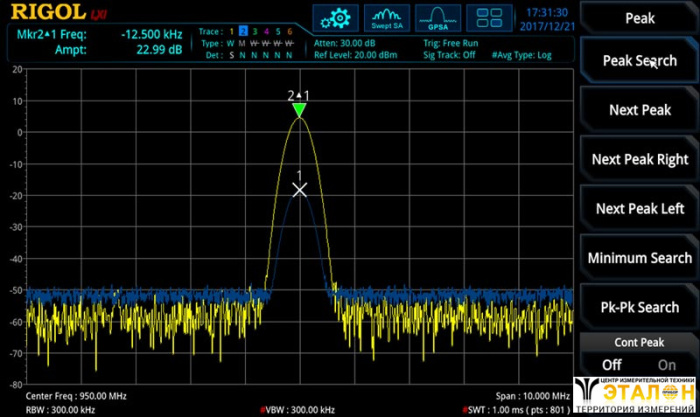Viewport: 700px width, 417px height.
Task: Open the Peak menu header
Action: pyautogui.click(x=639, y=18)
